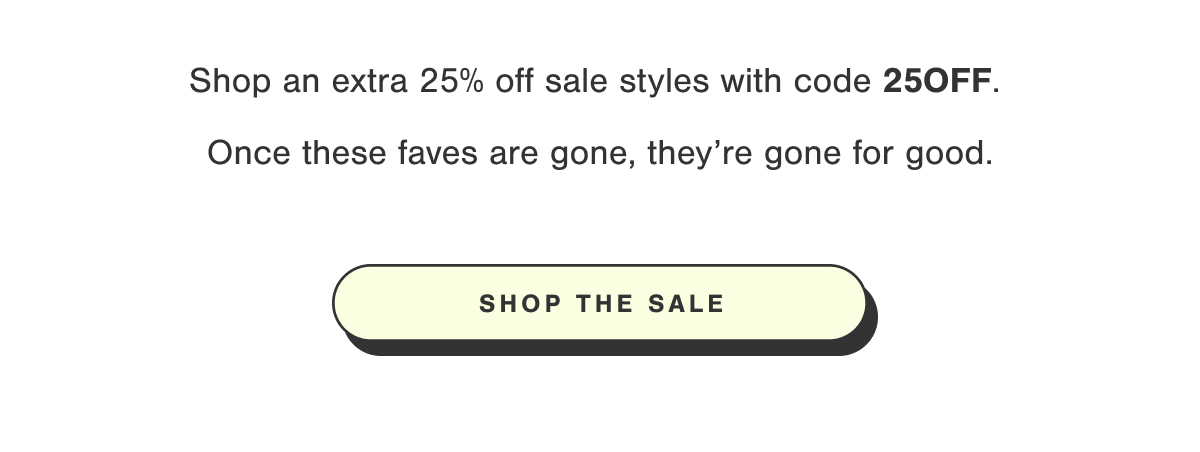Click the dark shadow beneath the sale button
Screen dimensions: 1200x452
(610, 348)
